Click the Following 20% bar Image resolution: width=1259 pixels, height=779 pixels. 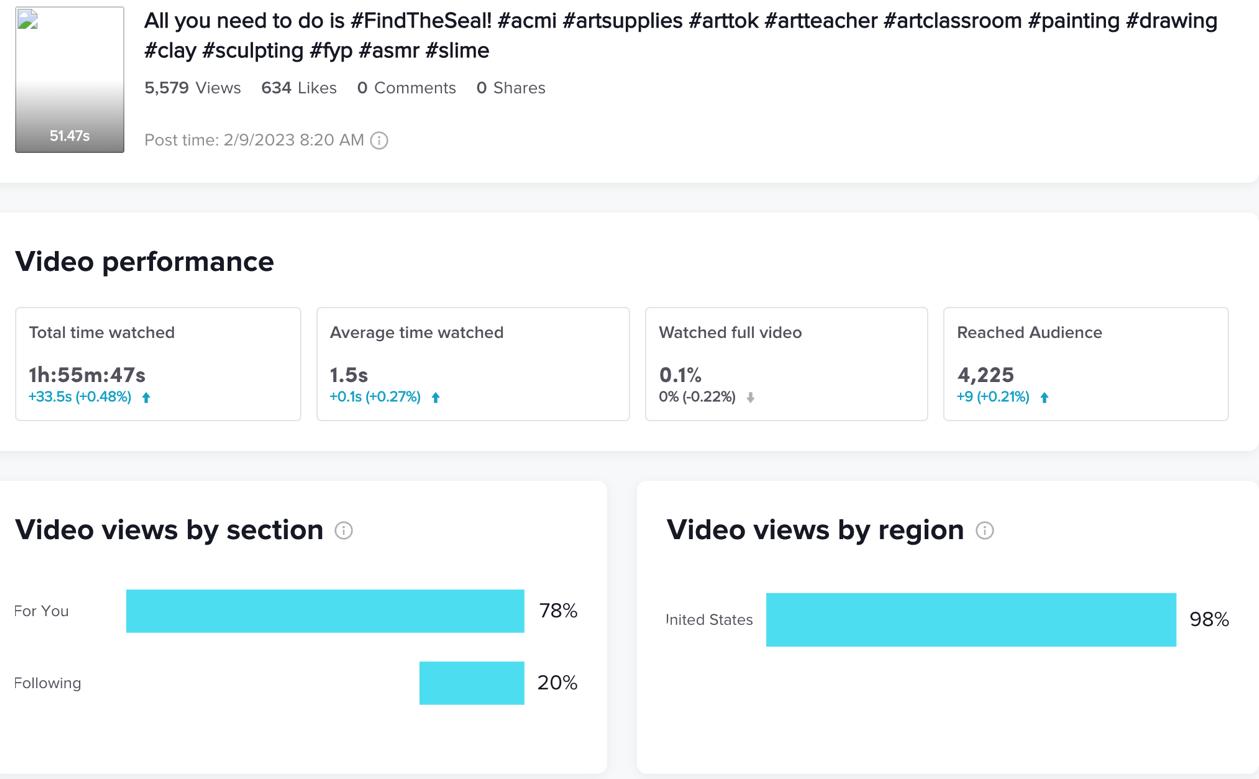tap(471, 683)
